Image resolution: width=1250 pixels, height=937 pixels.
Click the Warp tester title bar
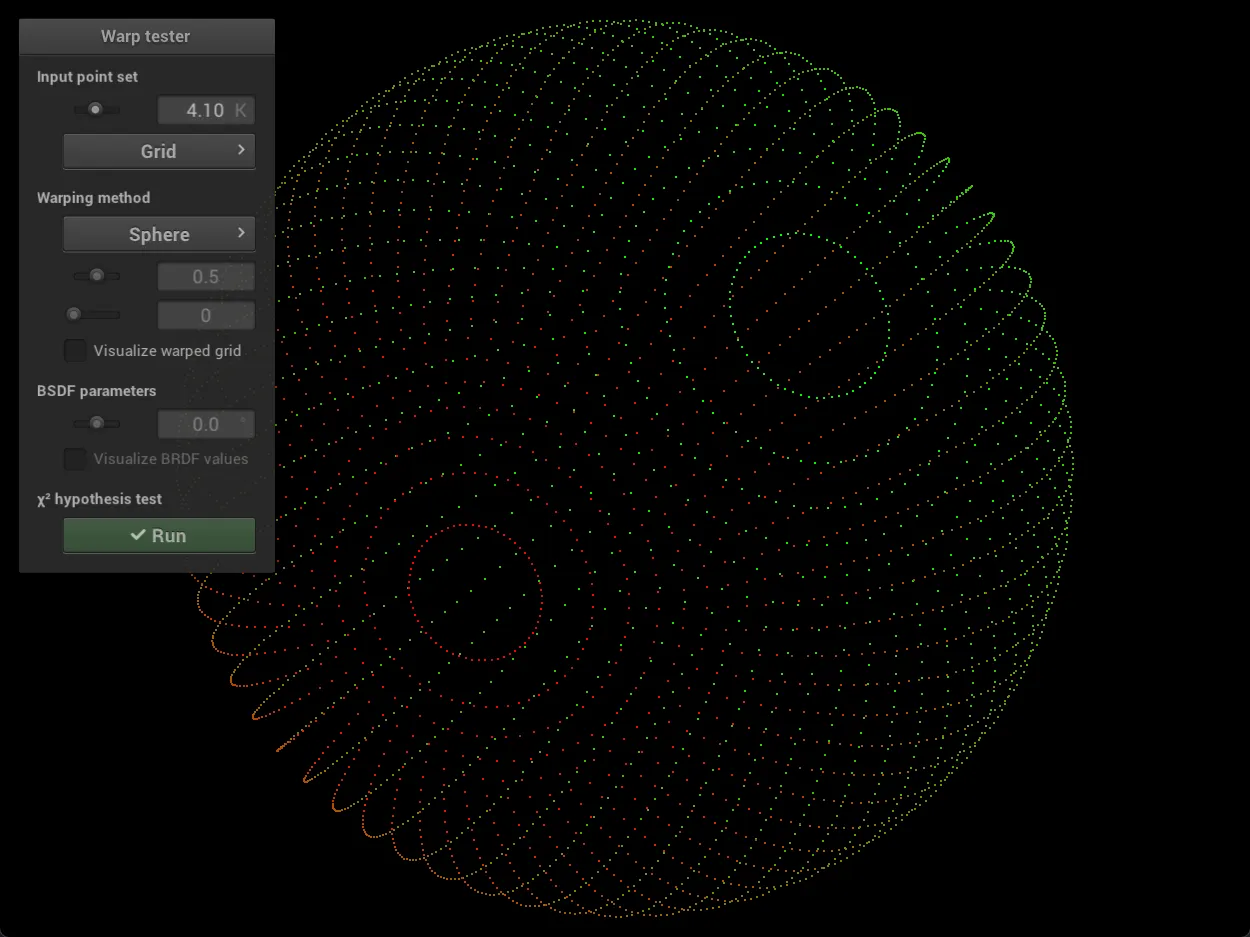coord(146,36)
